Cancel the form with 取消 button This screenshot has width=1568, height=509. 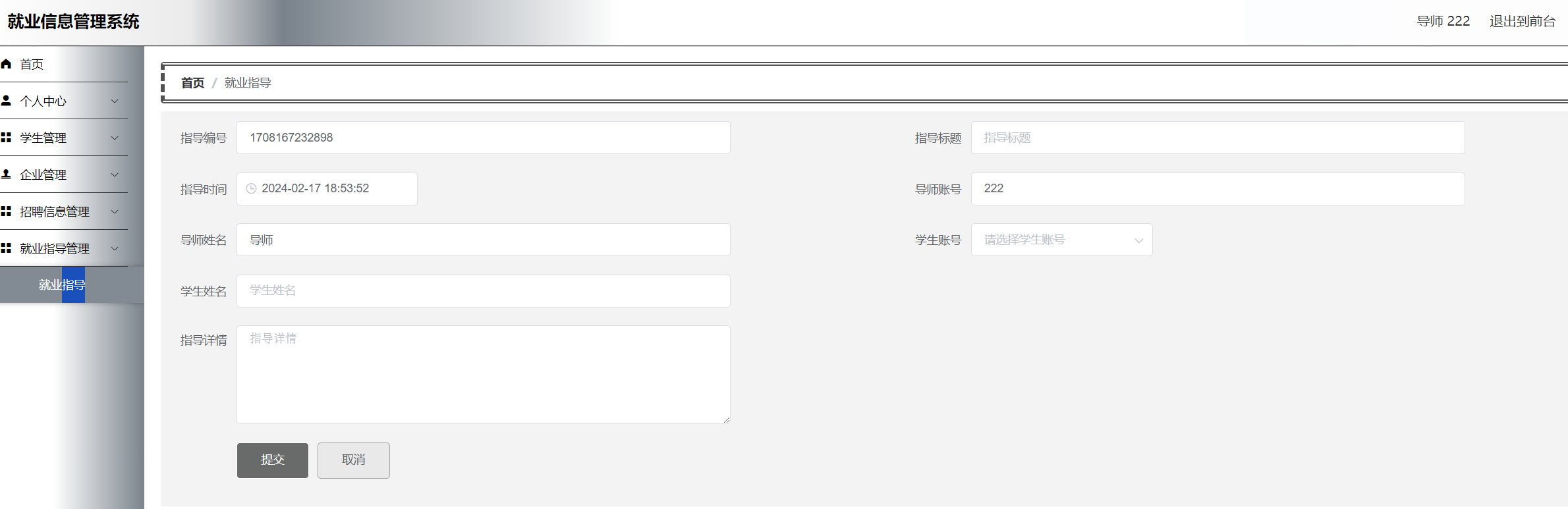(x=353, y=460)
